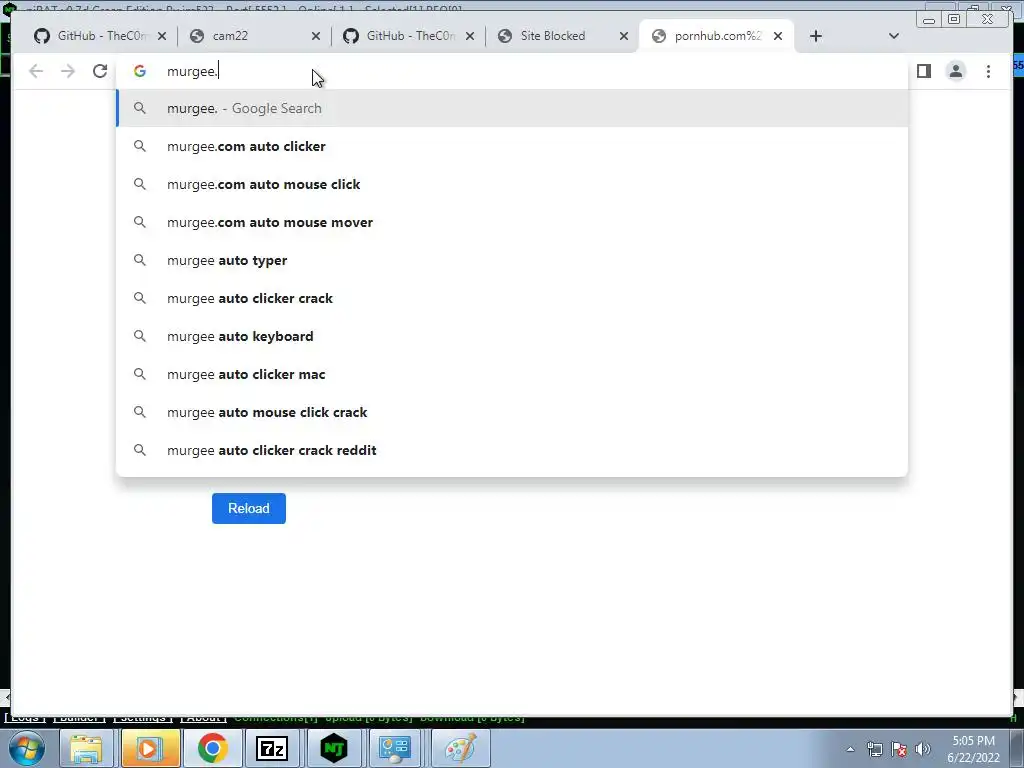Close the cam22 tab

(316, 36)
